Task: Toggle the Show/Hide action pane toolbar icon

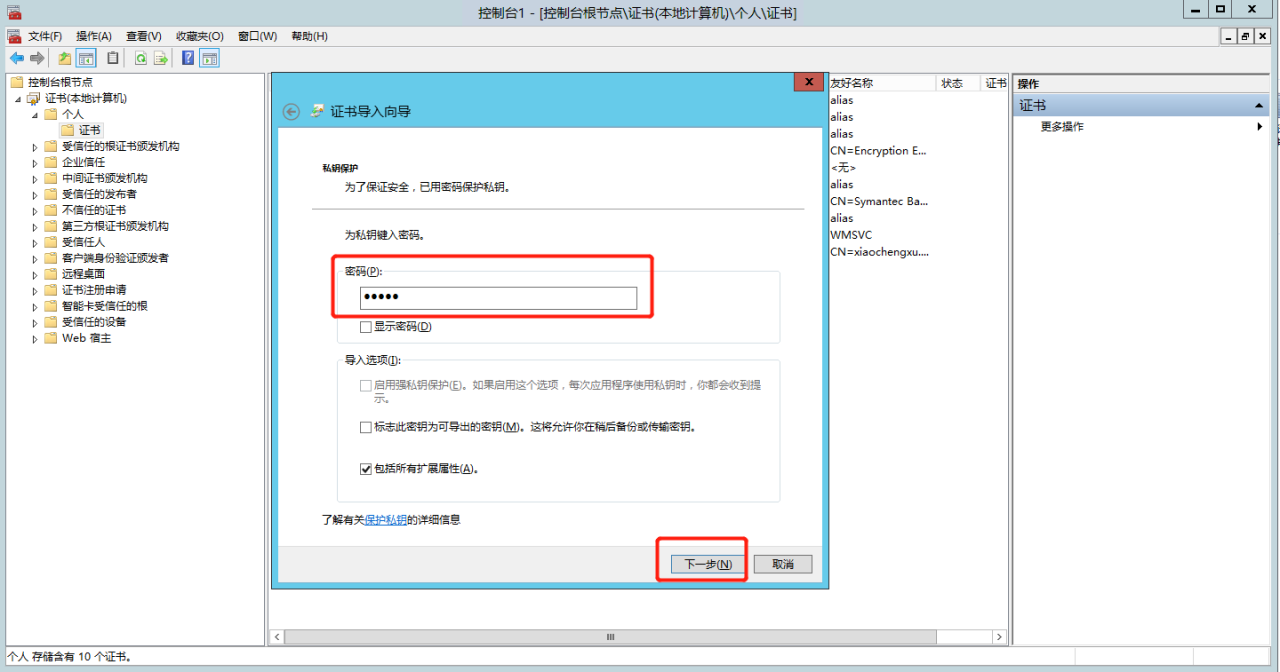Action: click(x=209, y=58)
